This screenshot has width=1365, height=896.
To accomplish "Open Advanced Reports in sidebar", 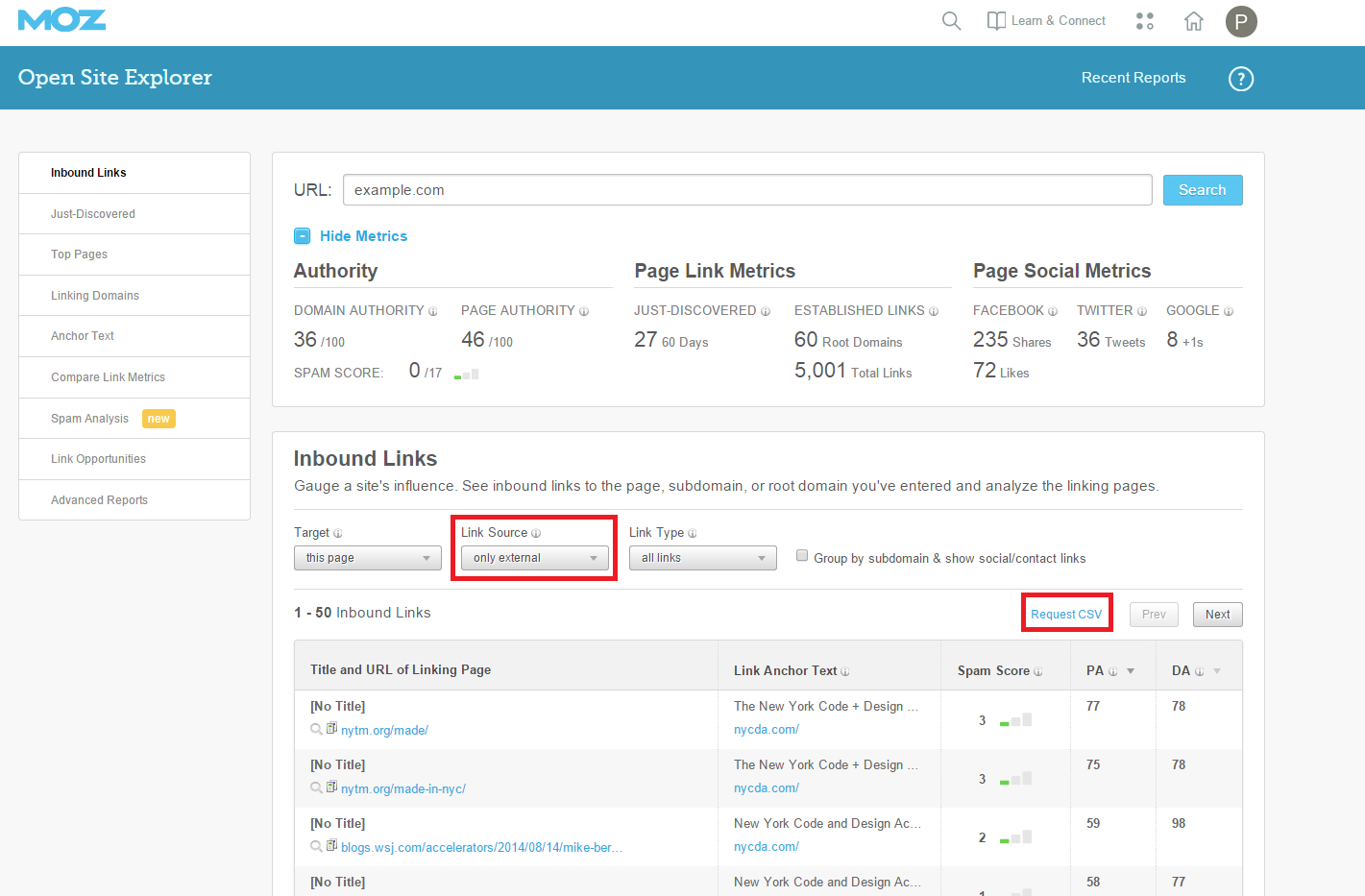I will pyautogui.click(x=134, y=500).
